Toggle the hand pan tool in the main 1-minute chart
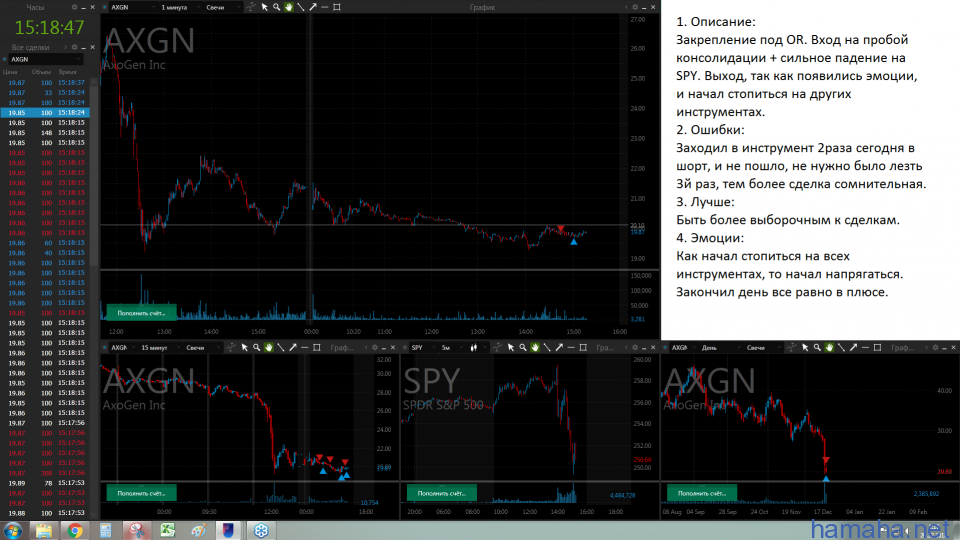The height and width of the screenshot is (540, 960). click(x=288, y=7)
